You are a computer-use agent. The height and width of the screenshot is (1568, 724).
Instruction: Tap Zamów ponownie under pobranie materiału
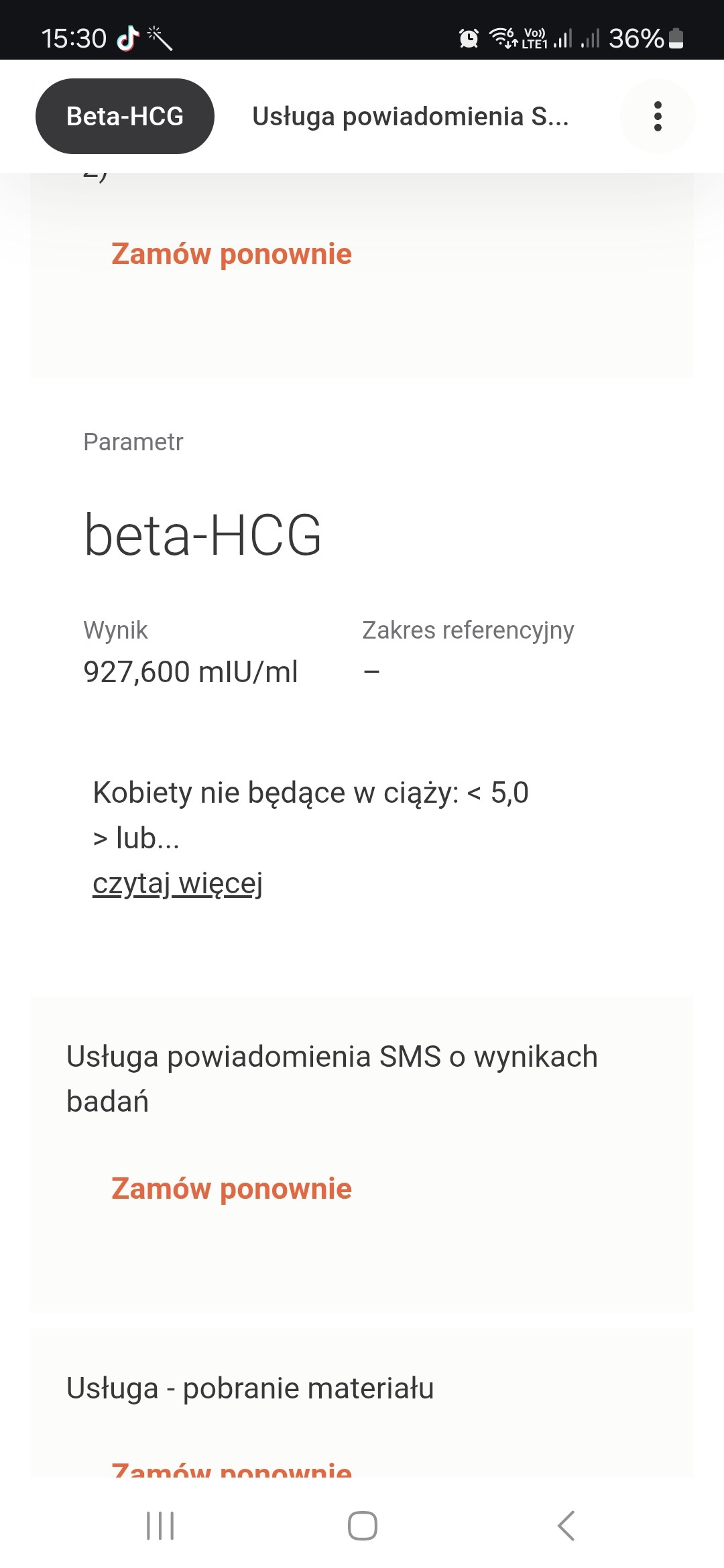coord(231,1470)
